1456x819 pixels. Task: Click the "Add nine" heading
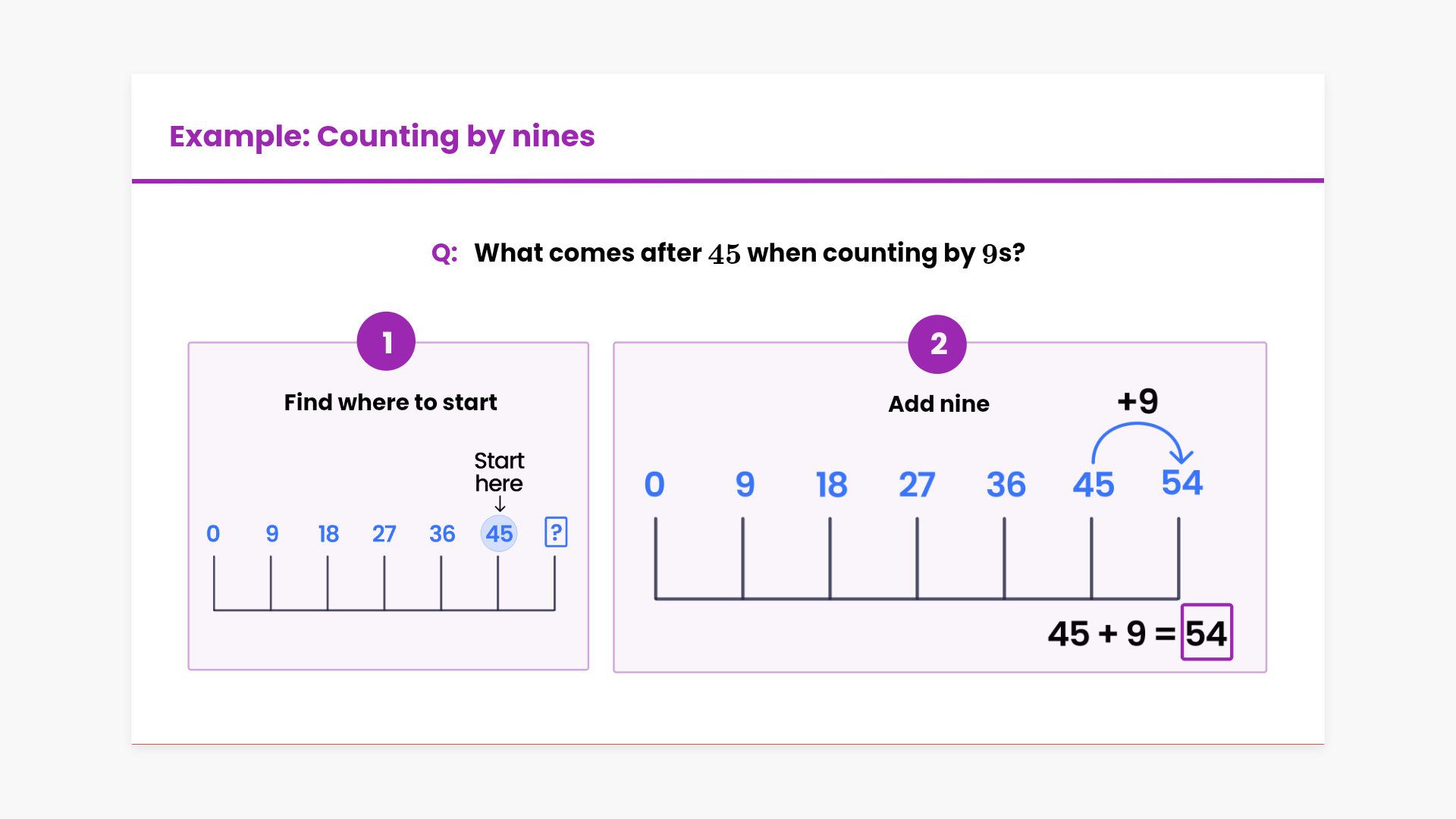(939, 404)
